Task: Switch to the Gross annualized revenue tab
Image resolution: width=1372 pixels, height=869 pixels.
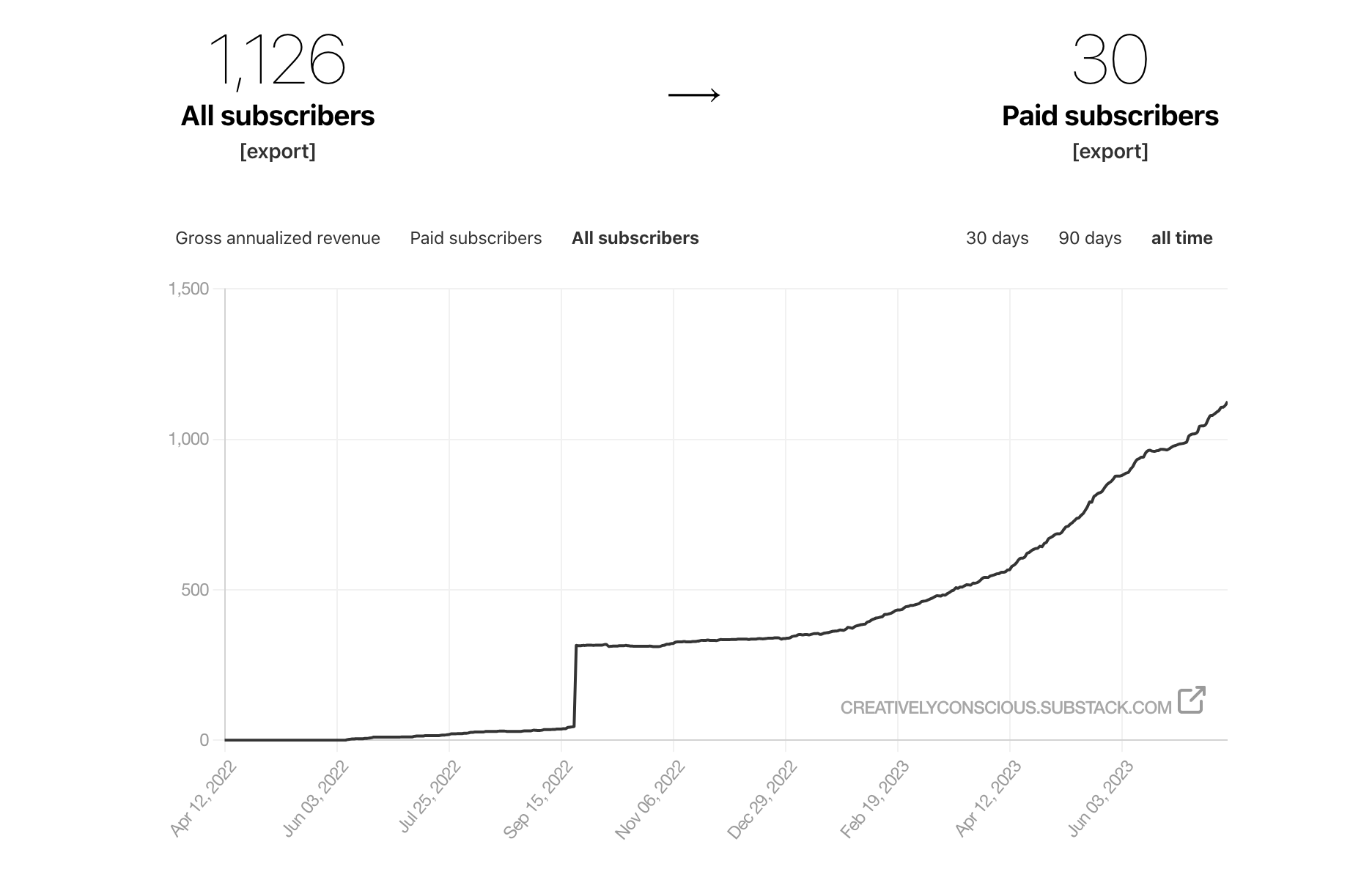Action: point(278,238)
